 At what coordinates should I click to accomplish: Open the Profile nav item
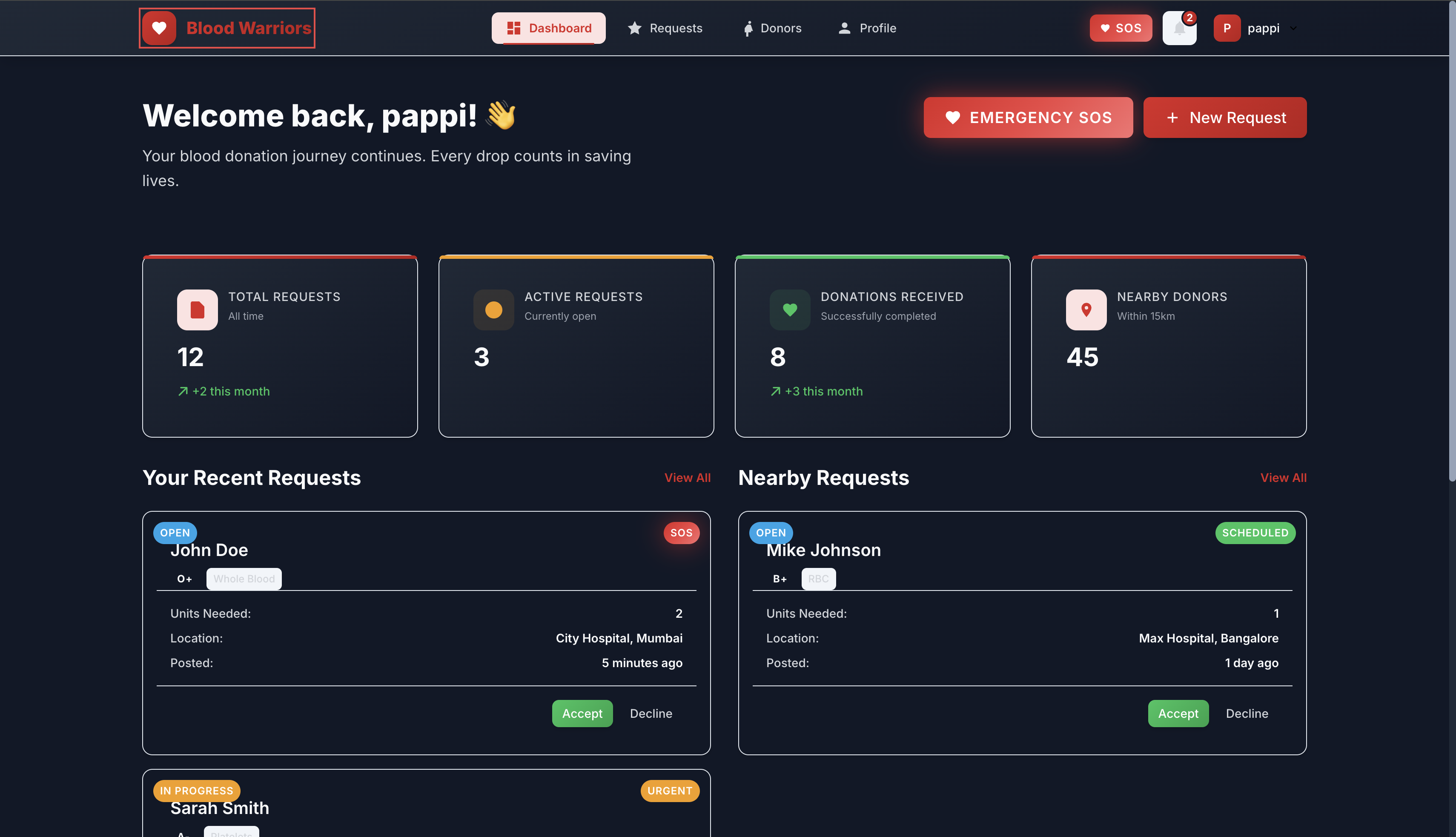coord(867,28)
